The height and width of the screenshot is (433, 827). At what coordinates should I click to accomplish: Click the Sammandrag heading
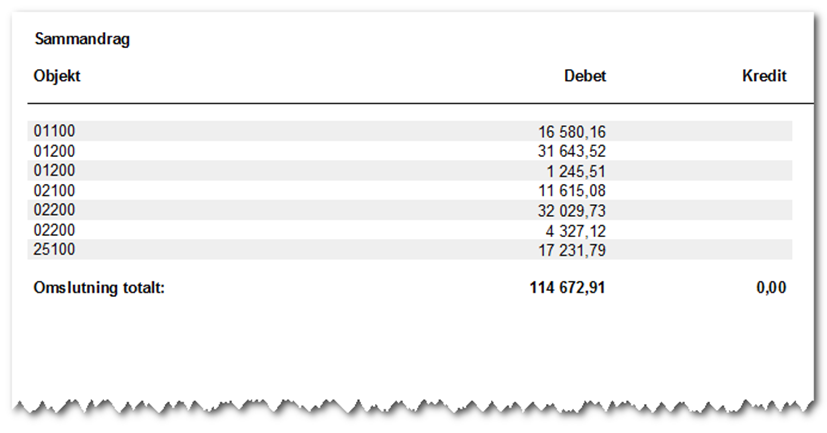83,40
